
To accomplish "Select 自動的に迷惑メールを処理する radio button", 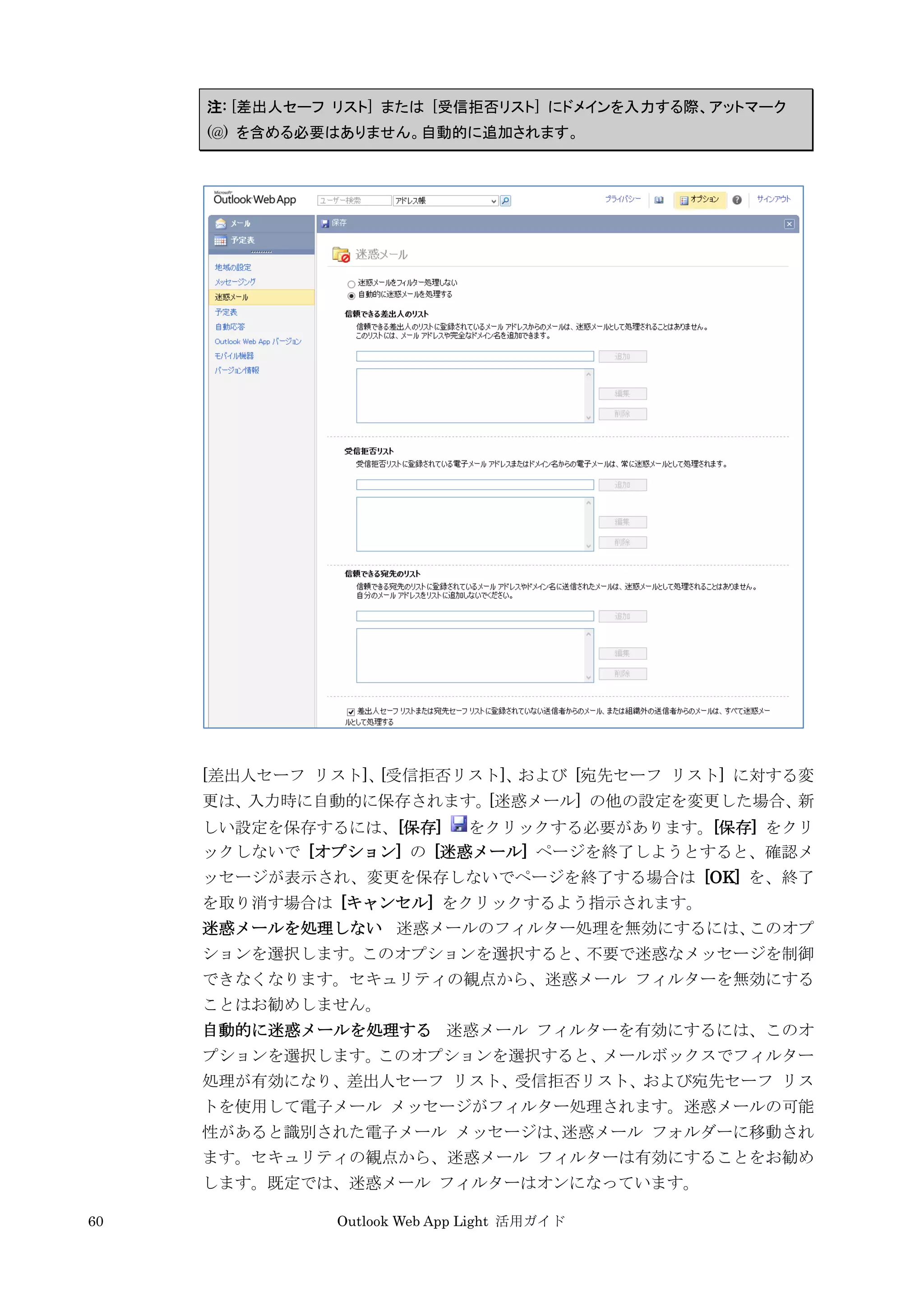I will click(x=351, y=296).
